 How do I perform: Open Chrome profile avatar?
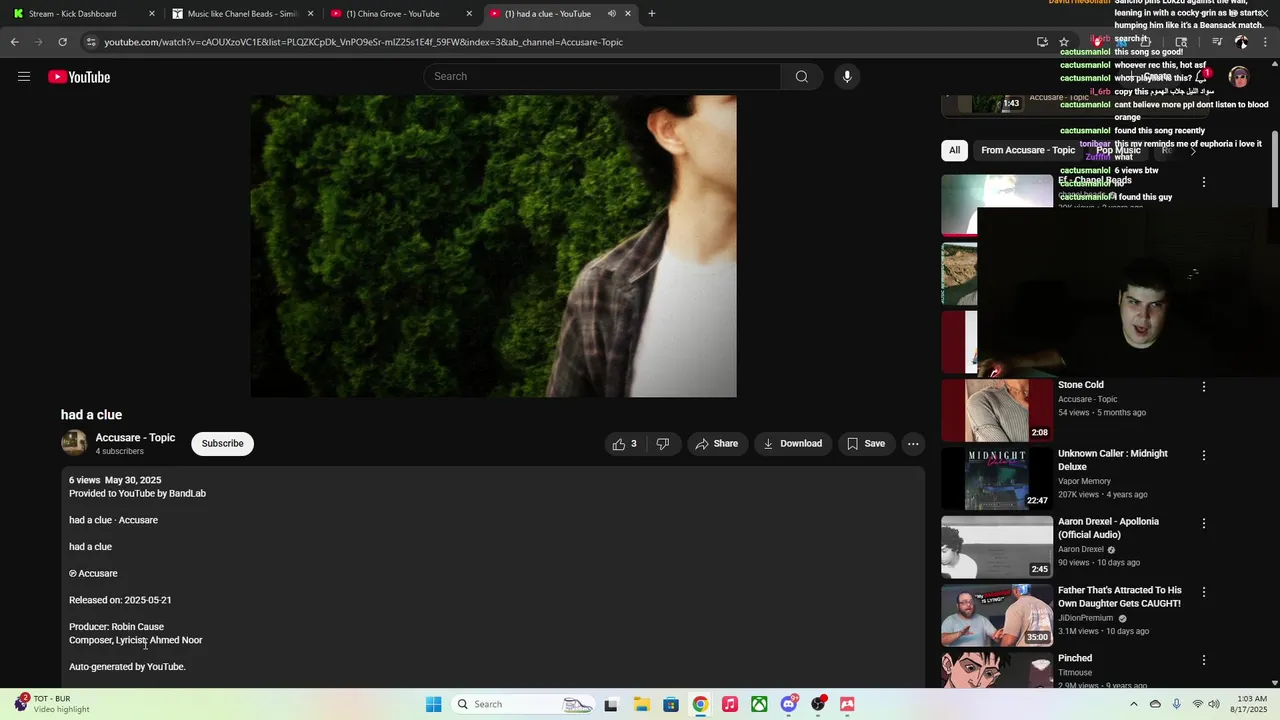tap(1241, 42)
